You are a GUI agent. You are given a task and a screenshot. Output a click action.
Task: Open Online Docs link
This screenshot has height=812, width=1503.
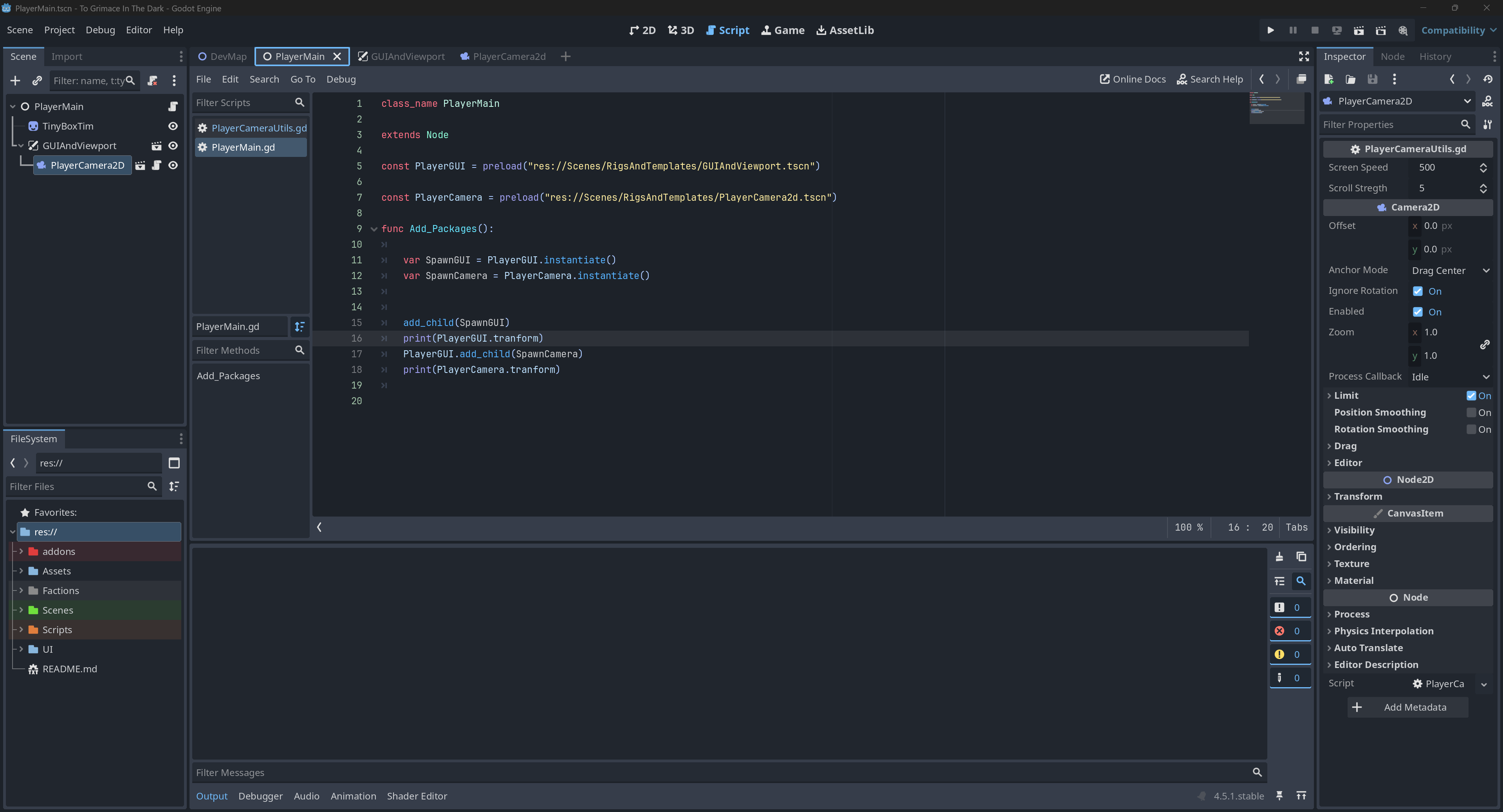point(1133,79)
